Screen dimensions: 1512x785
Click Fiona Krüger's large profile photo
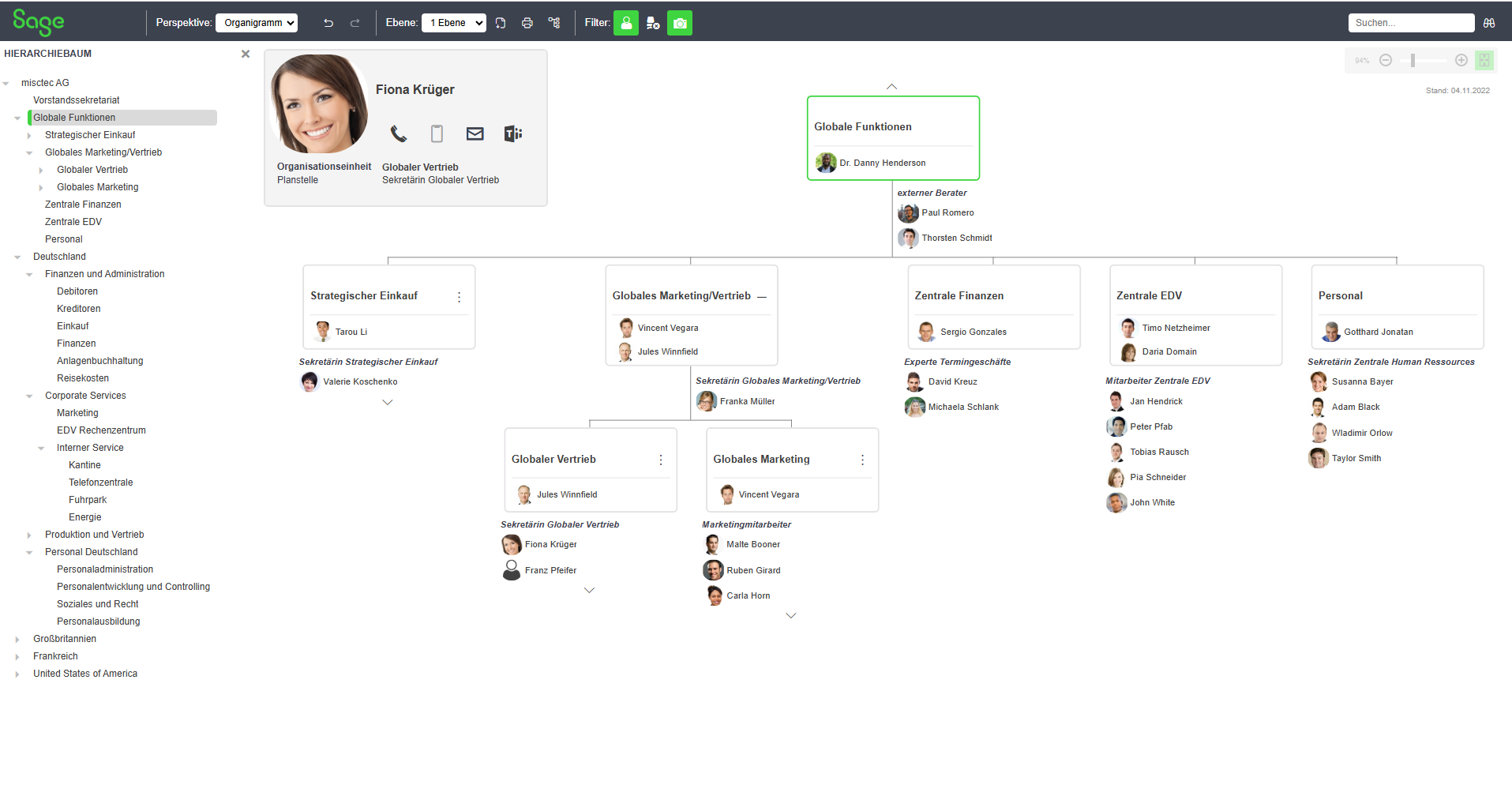(320, 104)
